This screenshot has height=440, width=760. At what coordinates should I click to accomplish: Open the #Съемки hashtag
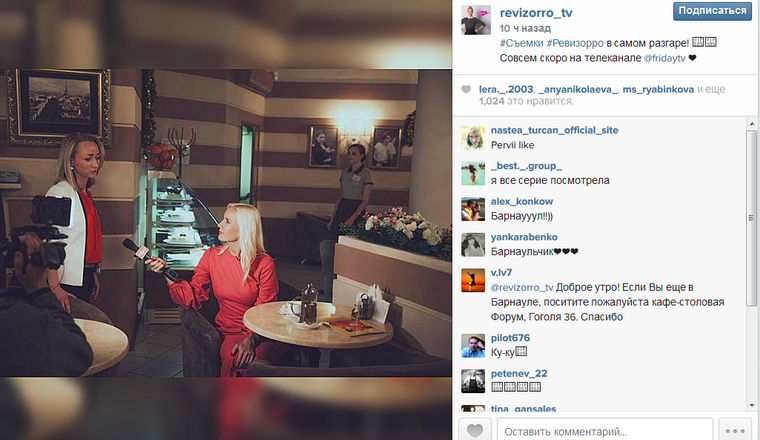point(522,43)
